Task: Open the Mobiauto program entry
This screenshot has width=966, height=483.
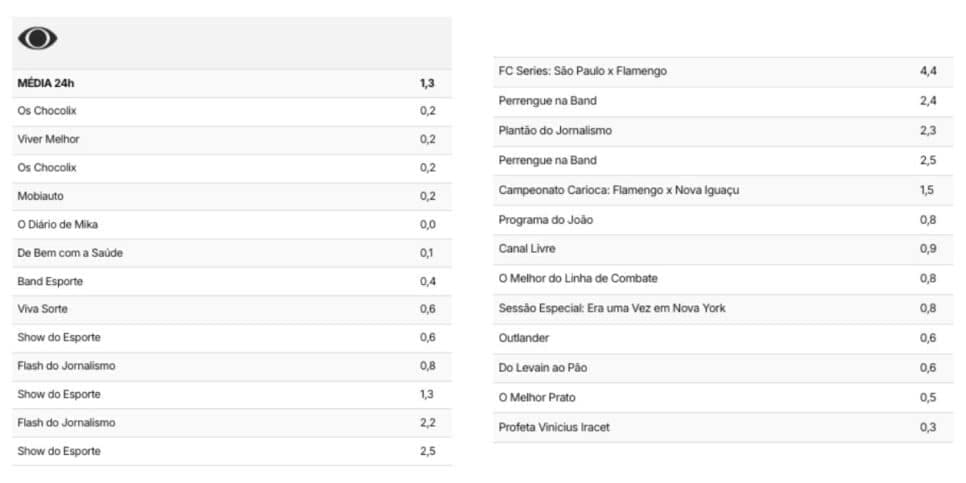Action: (232, 197)
